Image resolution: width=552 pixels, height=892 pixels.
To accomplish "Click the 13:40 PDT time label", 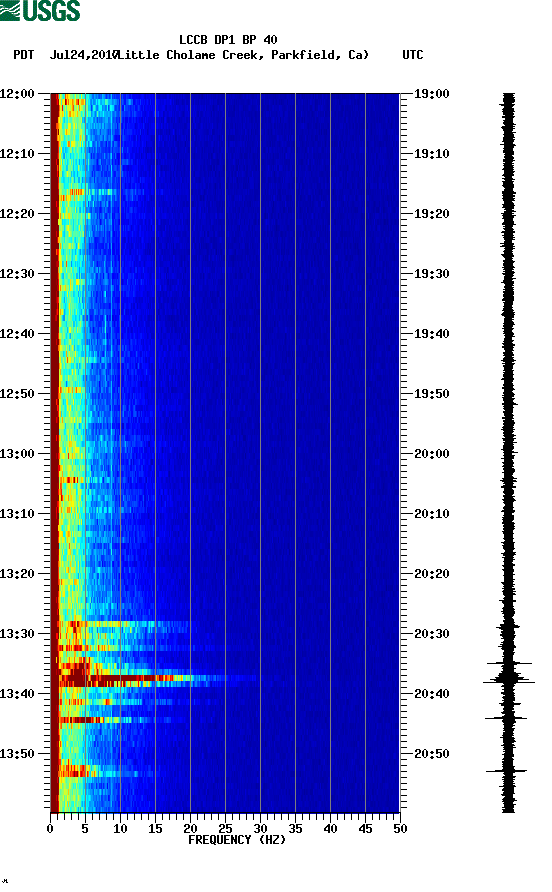I will (18, 694).
